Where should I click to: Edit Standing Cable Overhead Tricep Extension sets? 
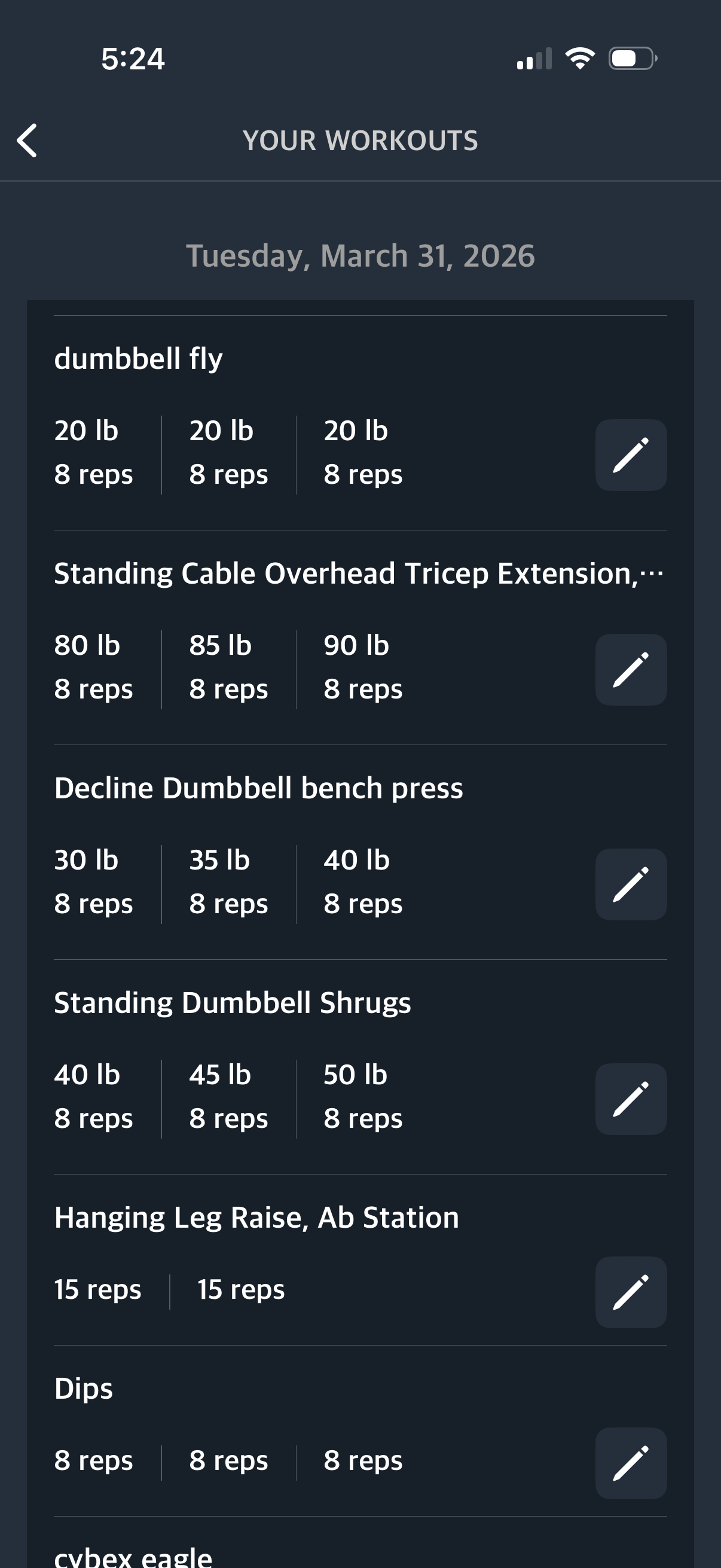630,670
